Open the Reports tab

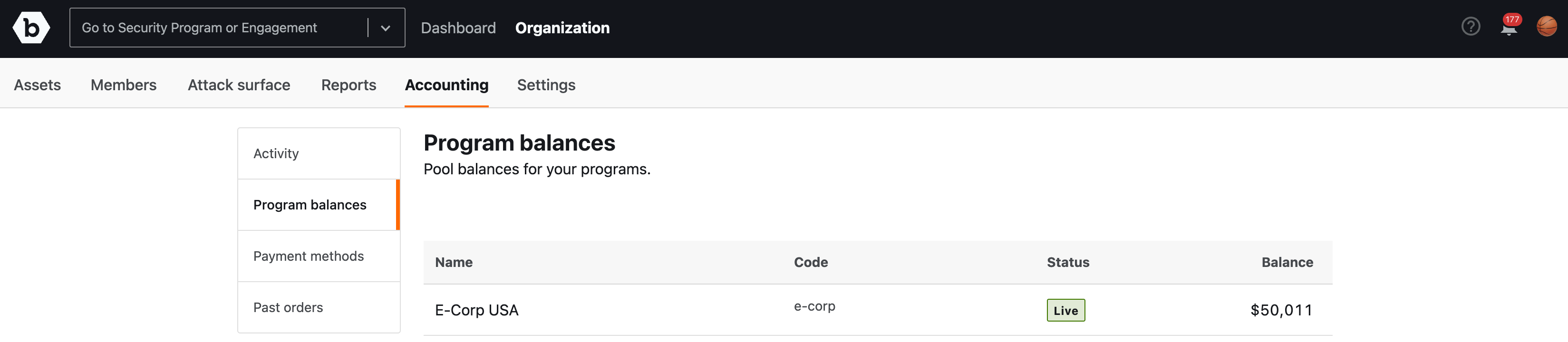[349, 85]
